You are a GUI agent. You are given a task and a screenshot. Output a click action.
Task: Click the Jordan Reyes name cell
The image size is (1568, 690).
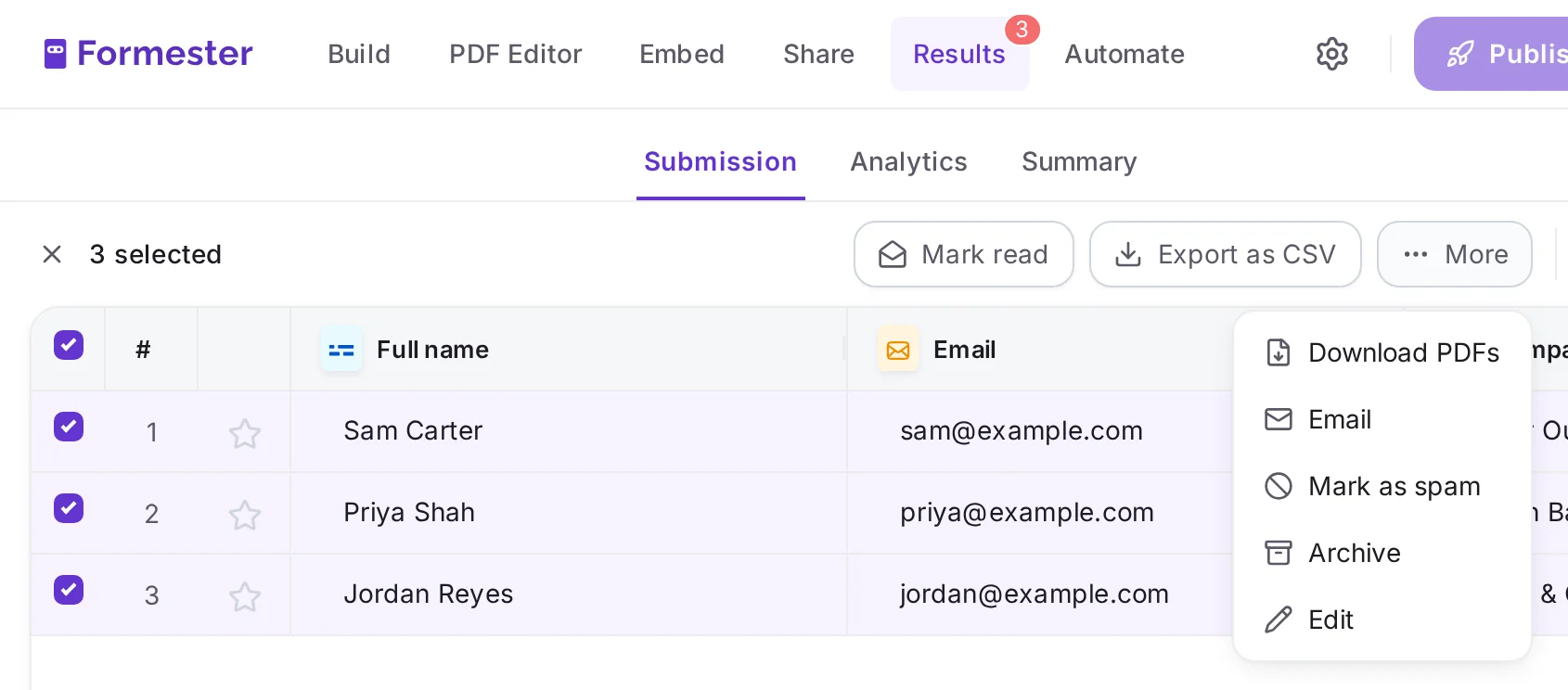click(x=569, y=594)
